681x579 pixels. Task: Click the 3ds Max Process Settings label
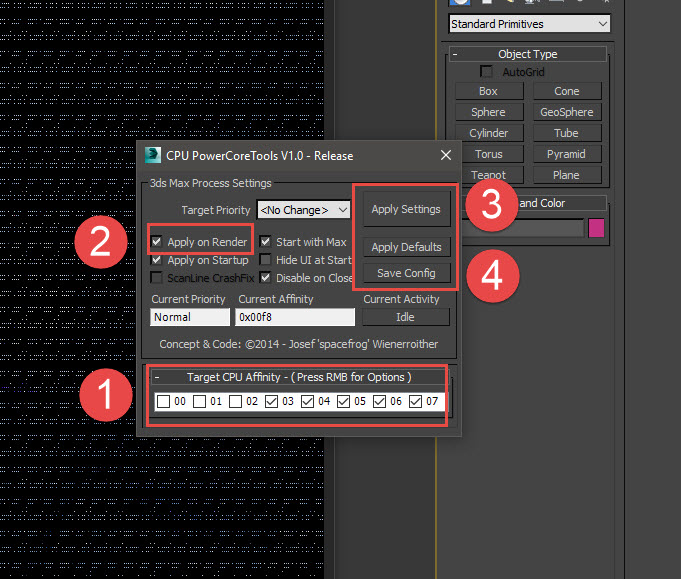(x=211, y=183)
